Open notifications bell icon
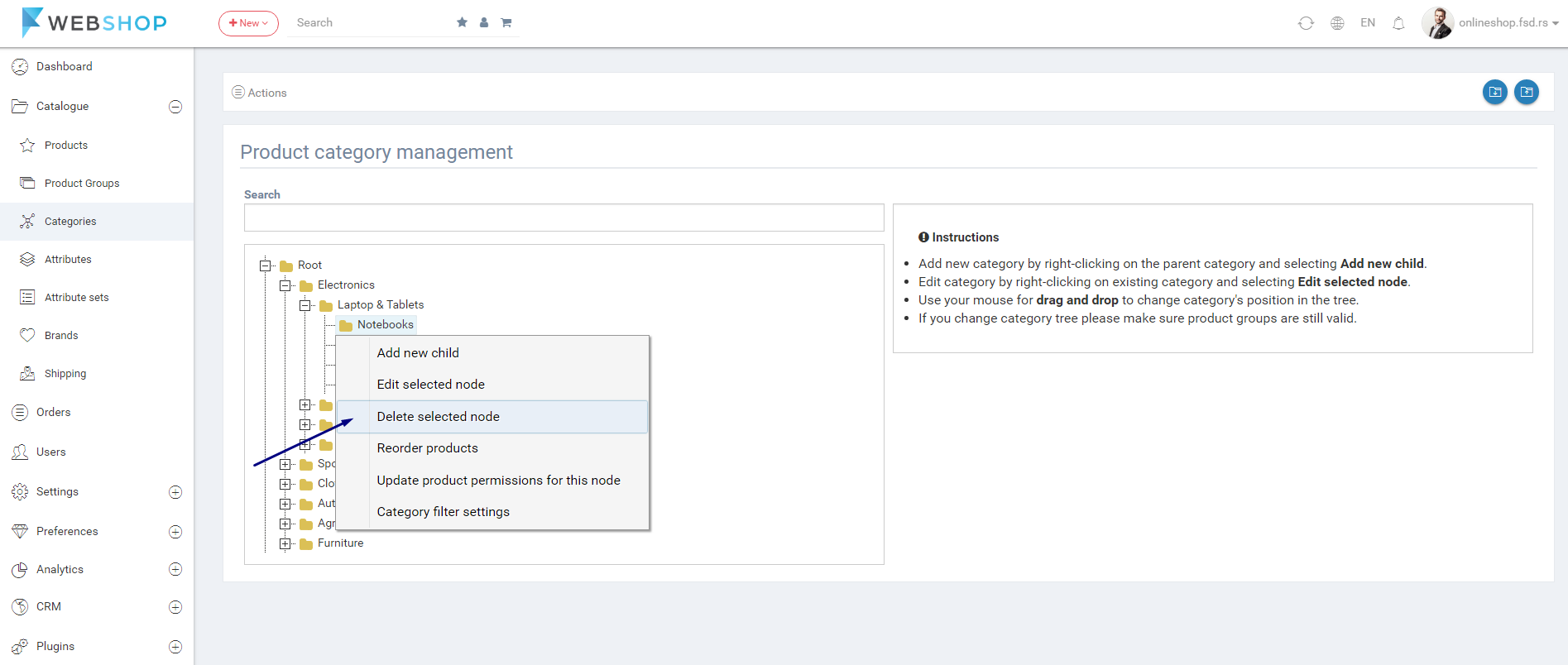This screenshot has width=1568, height=665. click(1398, 23)
